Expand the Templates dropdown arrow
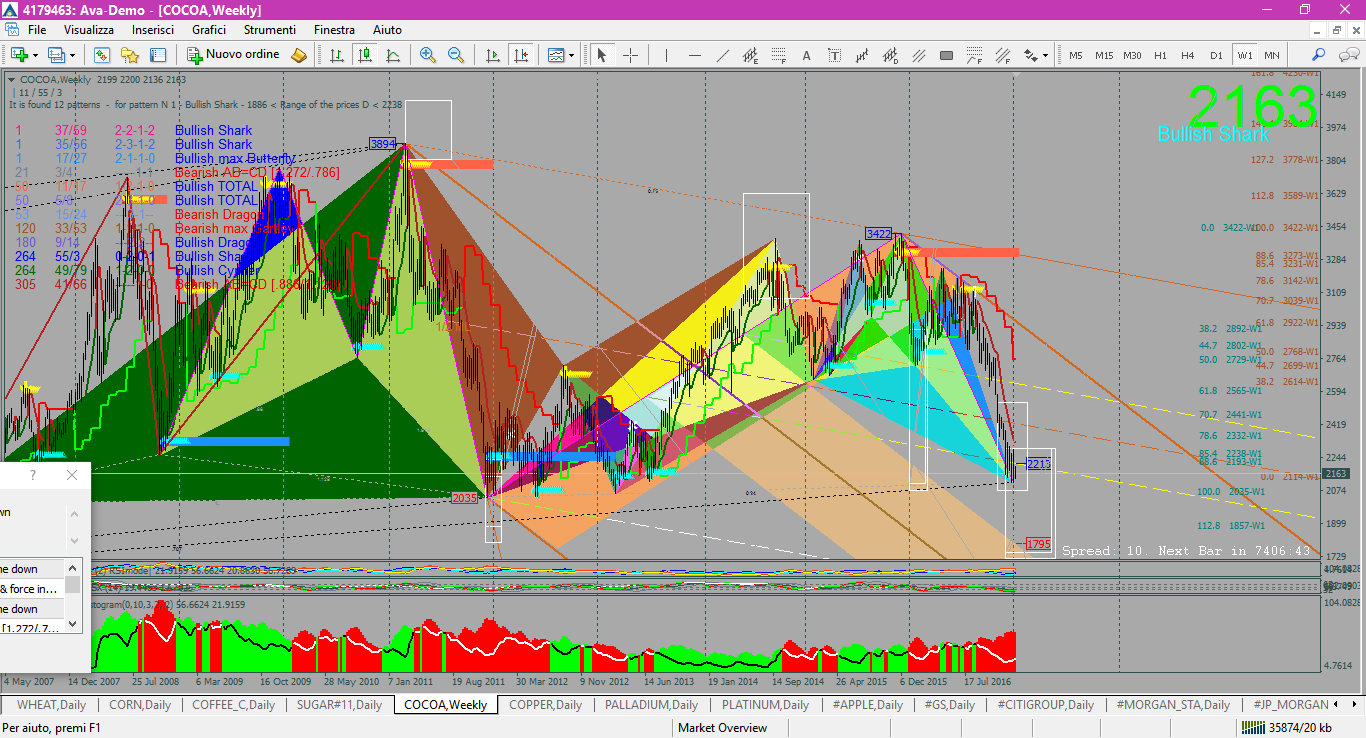 [572, 55]
